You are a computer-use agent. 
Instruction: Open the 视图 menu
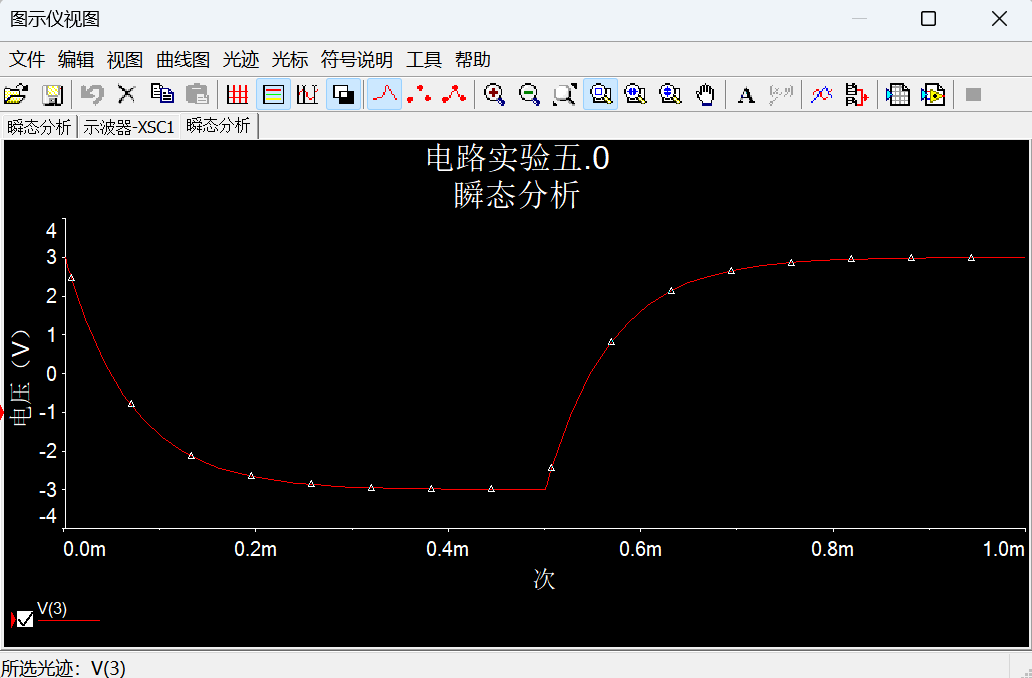[x=125, y=60]
